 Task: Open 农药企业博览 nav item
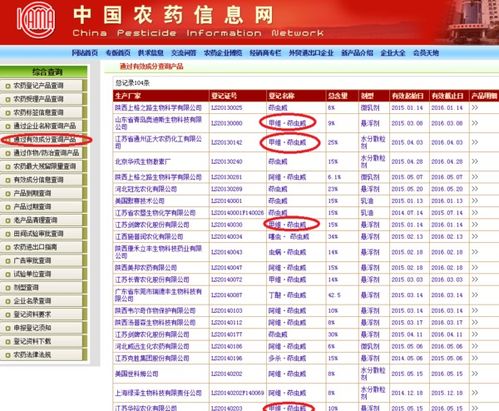pyautogui.click(x=223, y=53)
